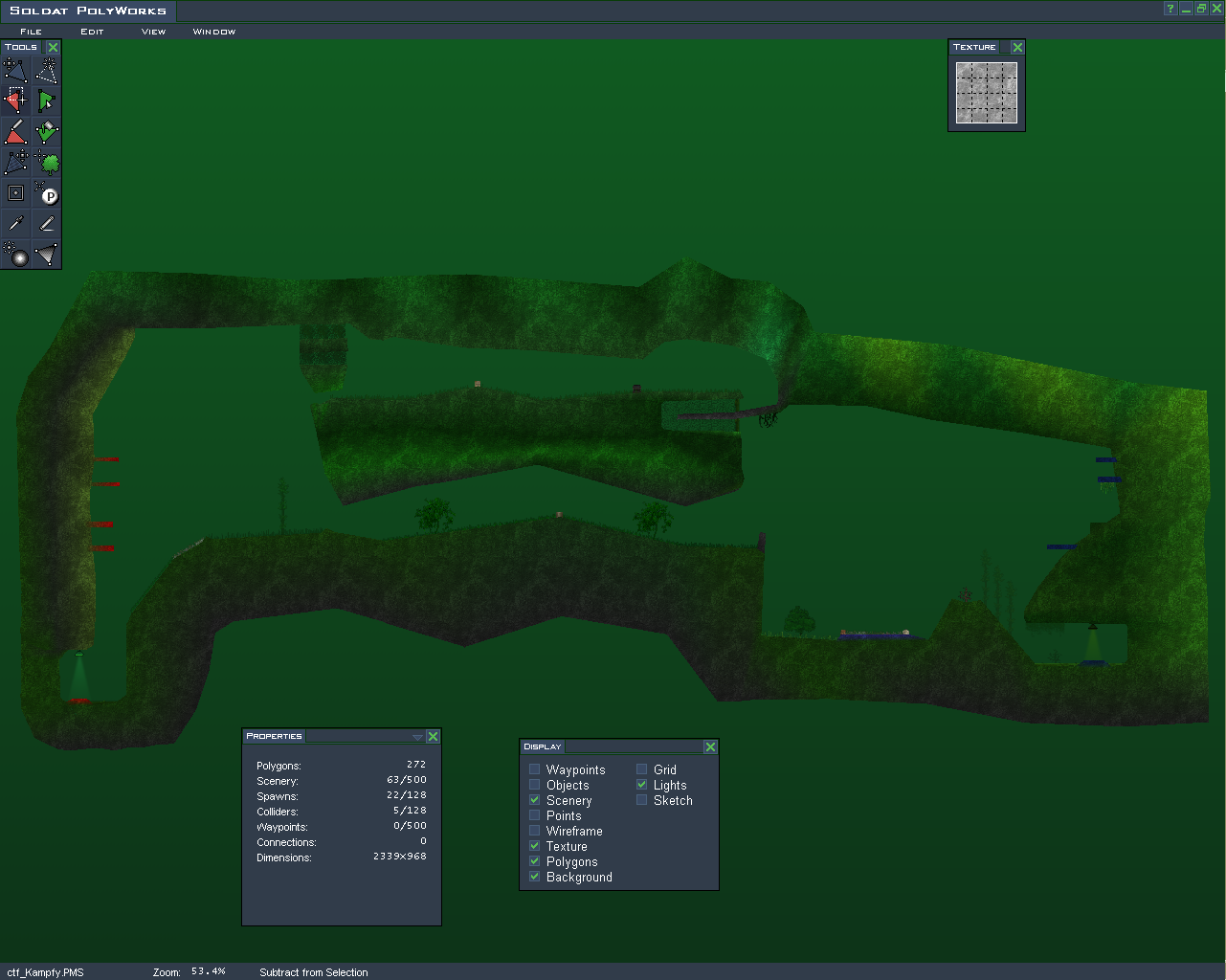Select the eyedropper color picker tool

coord(15,223)
